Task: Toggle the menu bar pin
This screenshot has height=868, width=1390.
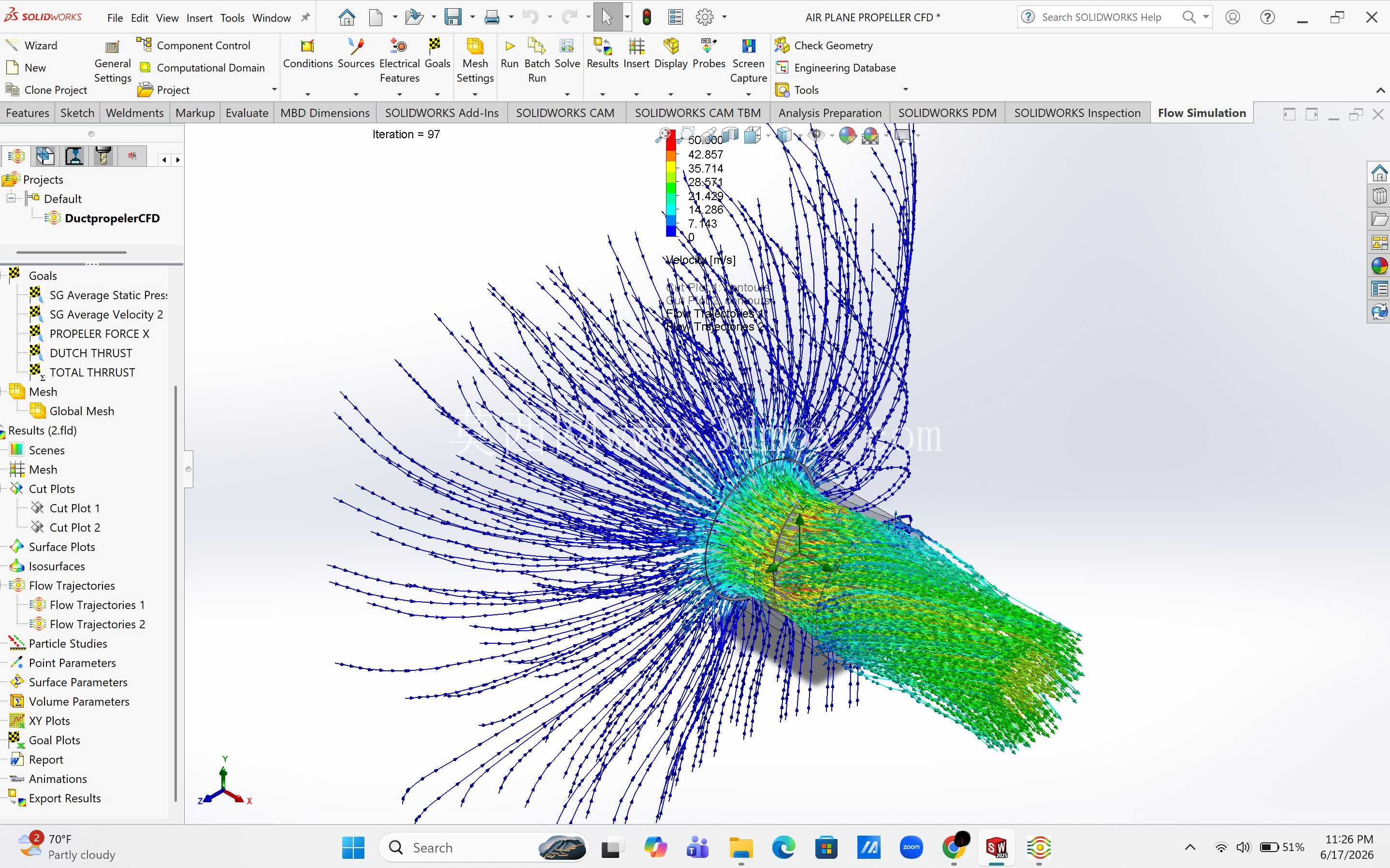Action: 306,18
